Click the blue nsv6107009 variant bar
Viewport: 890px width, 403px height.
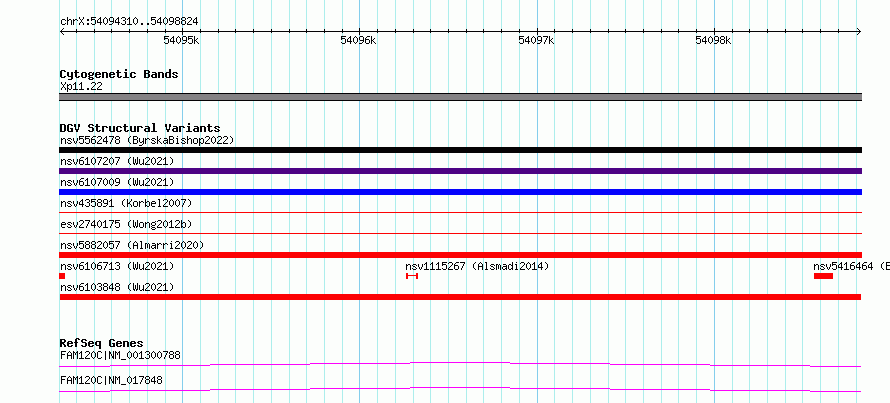coord(460,192)
